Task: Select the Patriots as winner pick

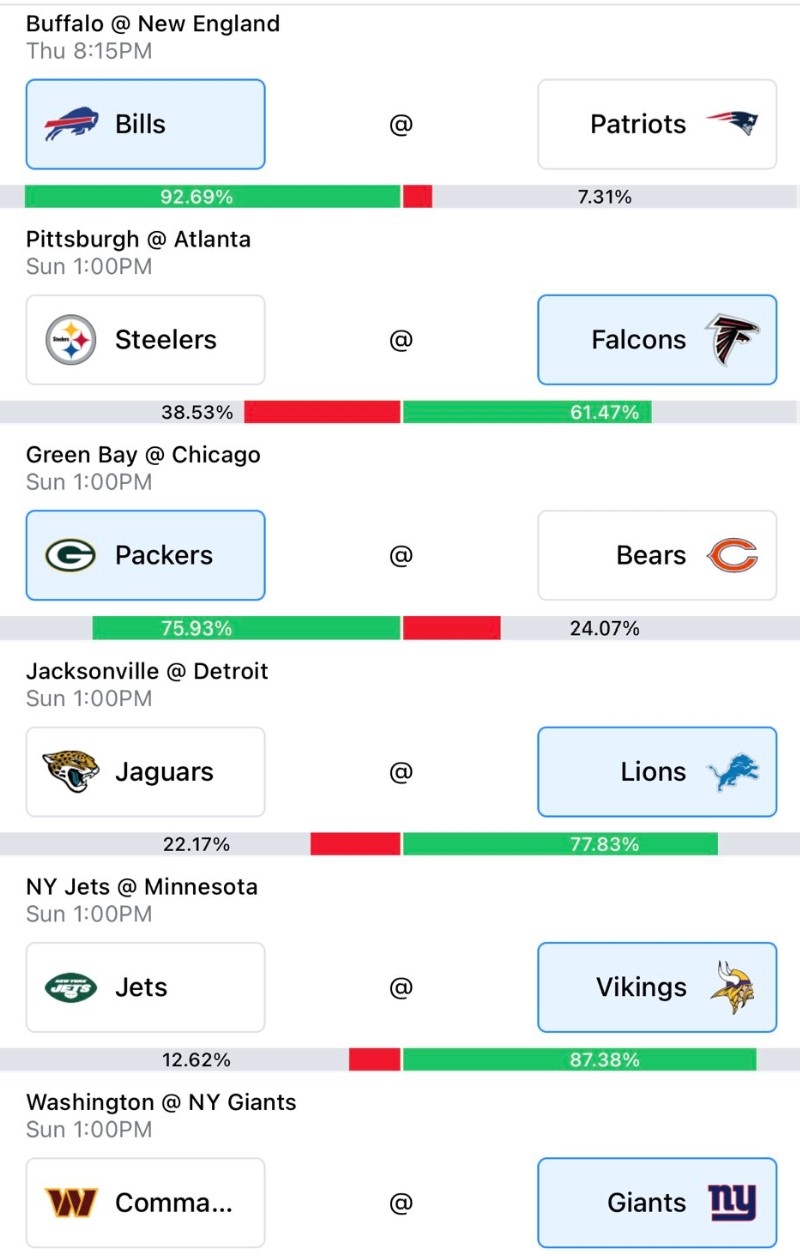Action: (x=657, y=124)
